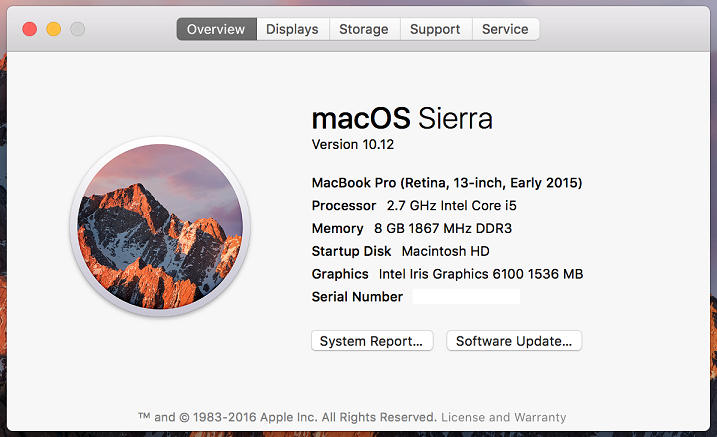Click the Startup Disk Macintosh HD line
Viewport: 717px width, 437px height.
click(x=401, y=251)
